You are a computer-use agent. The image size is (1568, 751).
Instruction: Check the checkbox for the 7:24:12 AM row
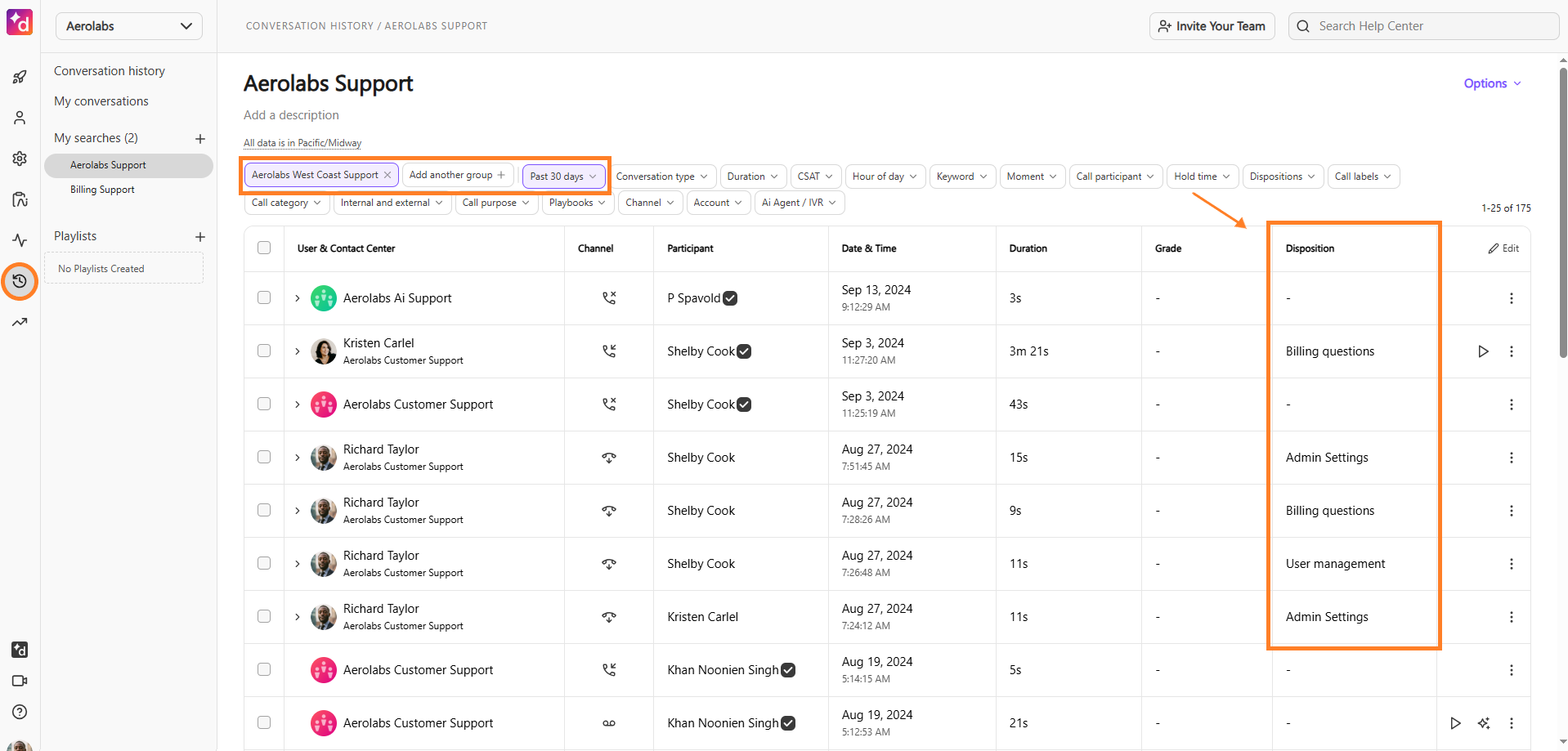coord(264,616)
